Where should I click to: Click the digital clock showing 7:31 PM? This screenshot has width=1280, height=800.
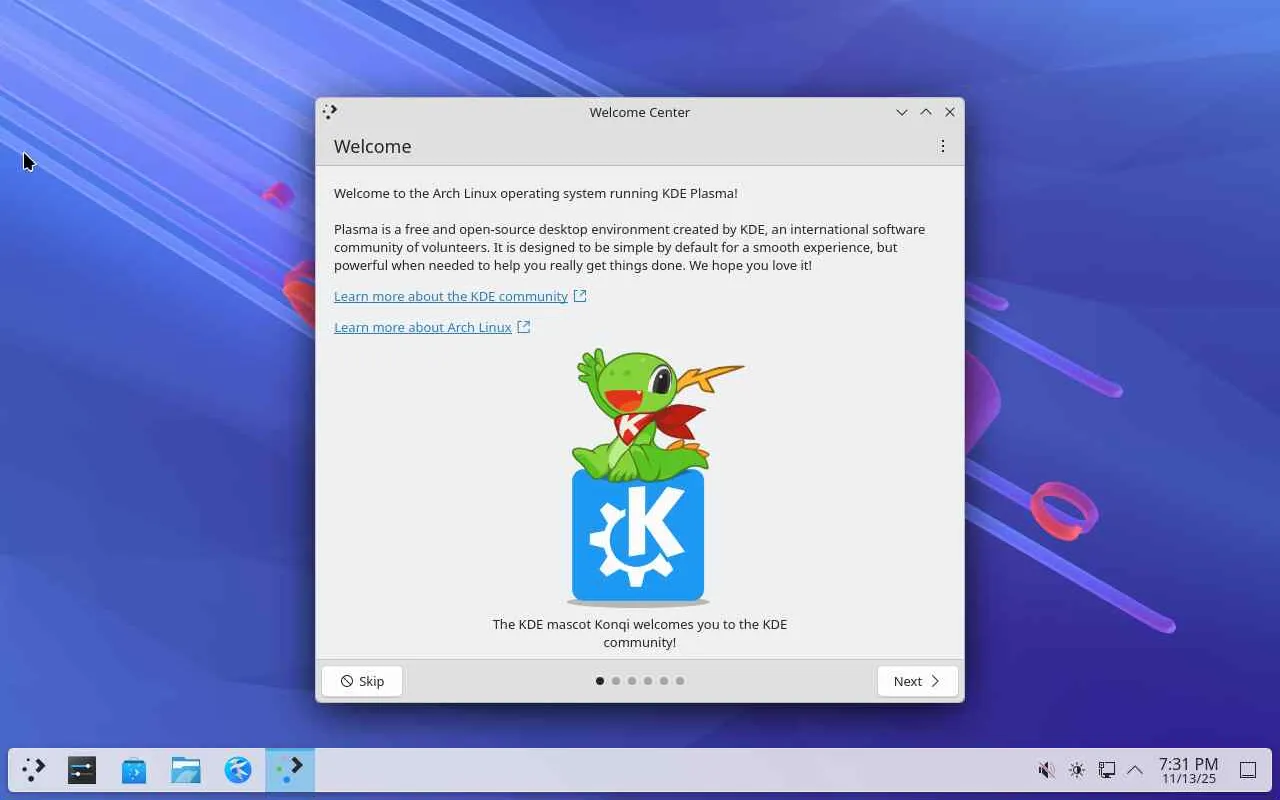click(1189, 770)
